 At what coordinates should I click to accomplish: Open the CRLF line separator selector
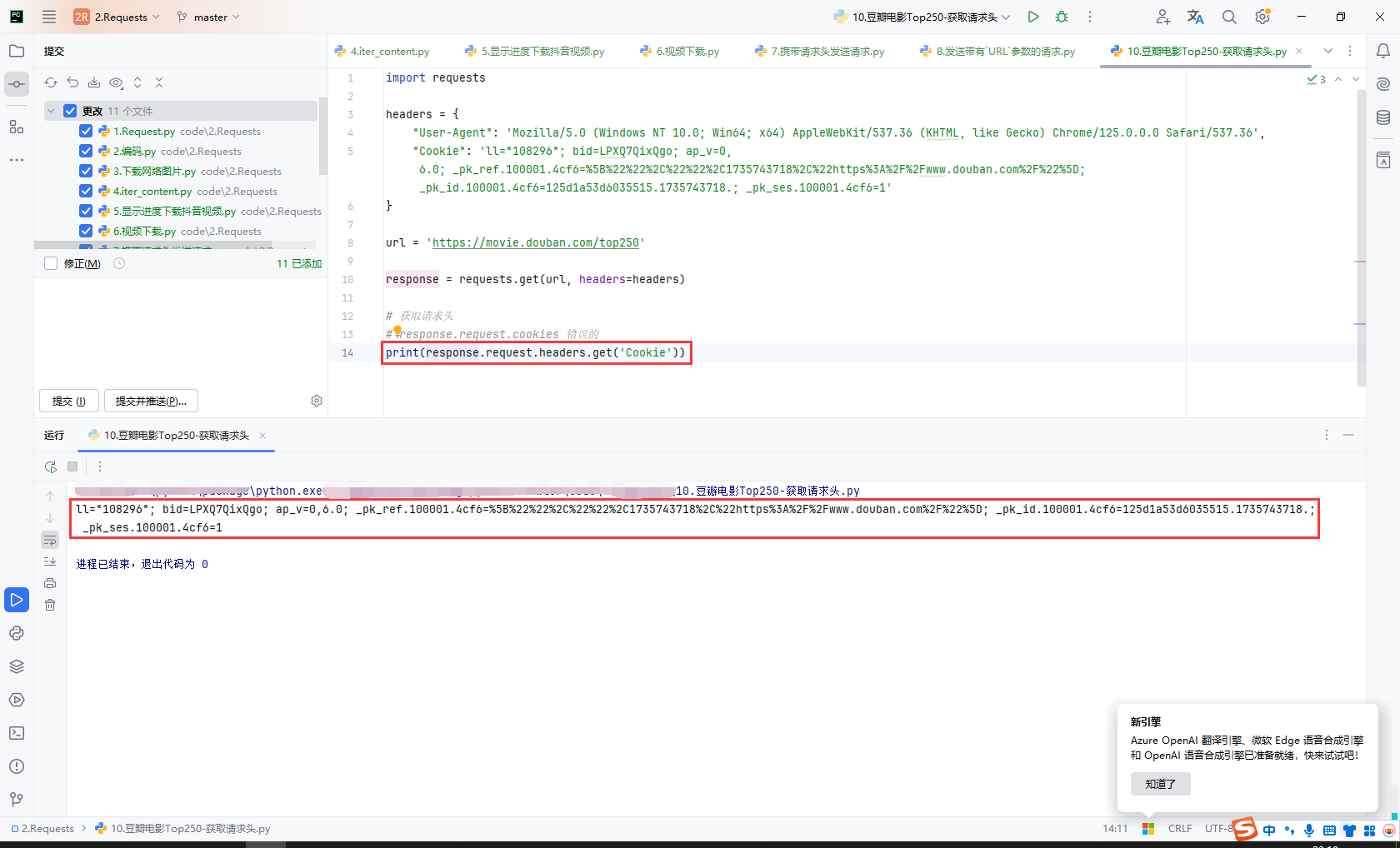point(1180,828)
